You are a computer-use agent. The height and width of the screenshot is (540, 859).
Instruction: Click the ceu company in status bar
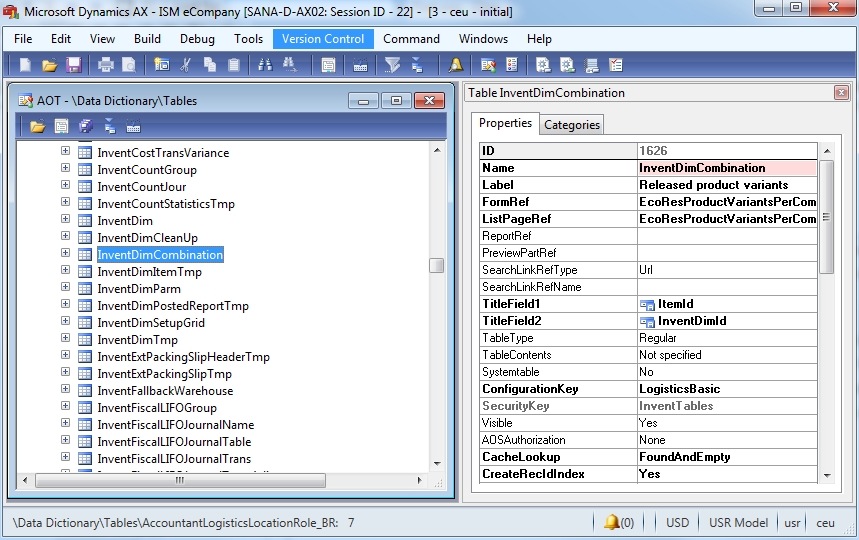click(x=825, y=522)
